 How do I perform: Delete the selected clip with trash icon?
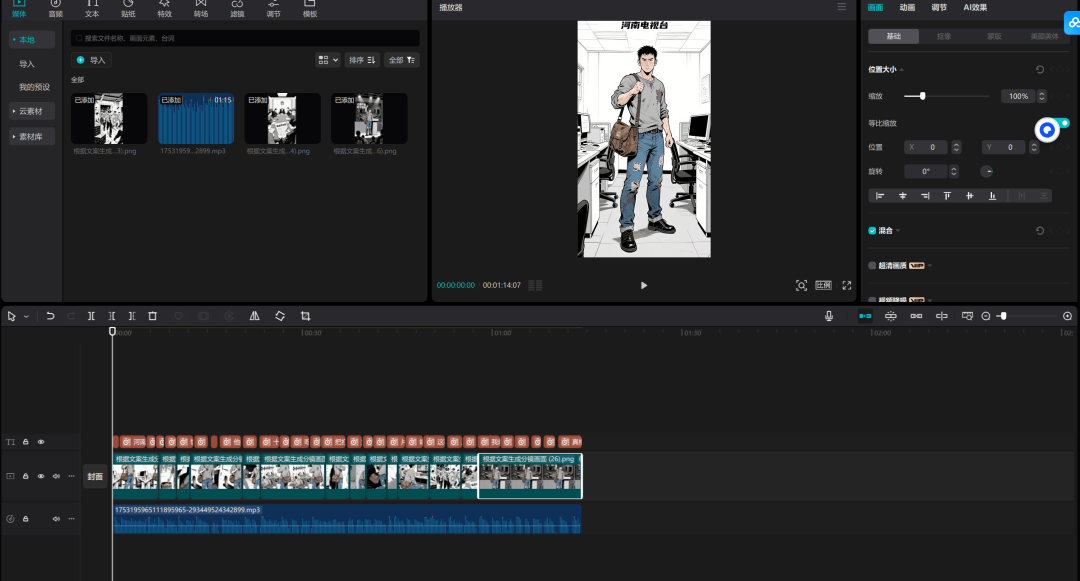153,316
